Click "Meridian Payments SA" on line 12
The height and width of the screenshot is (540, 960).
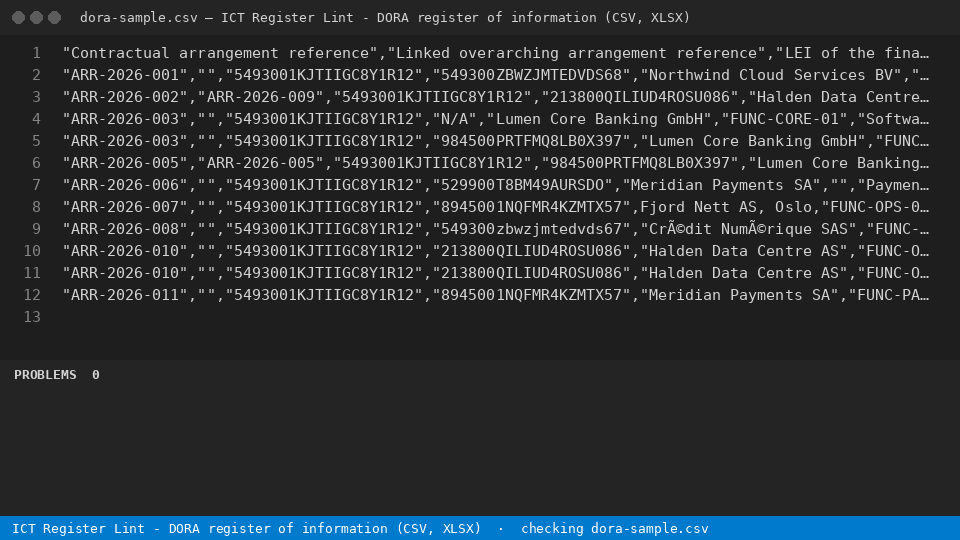(739, 296)
